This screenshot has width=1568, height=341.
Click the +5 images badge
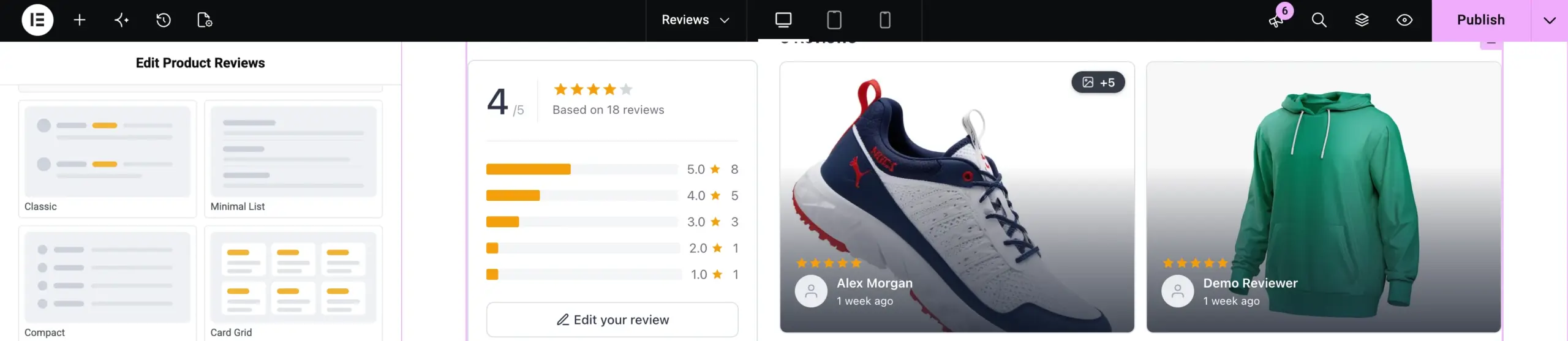pos(1098,83)
